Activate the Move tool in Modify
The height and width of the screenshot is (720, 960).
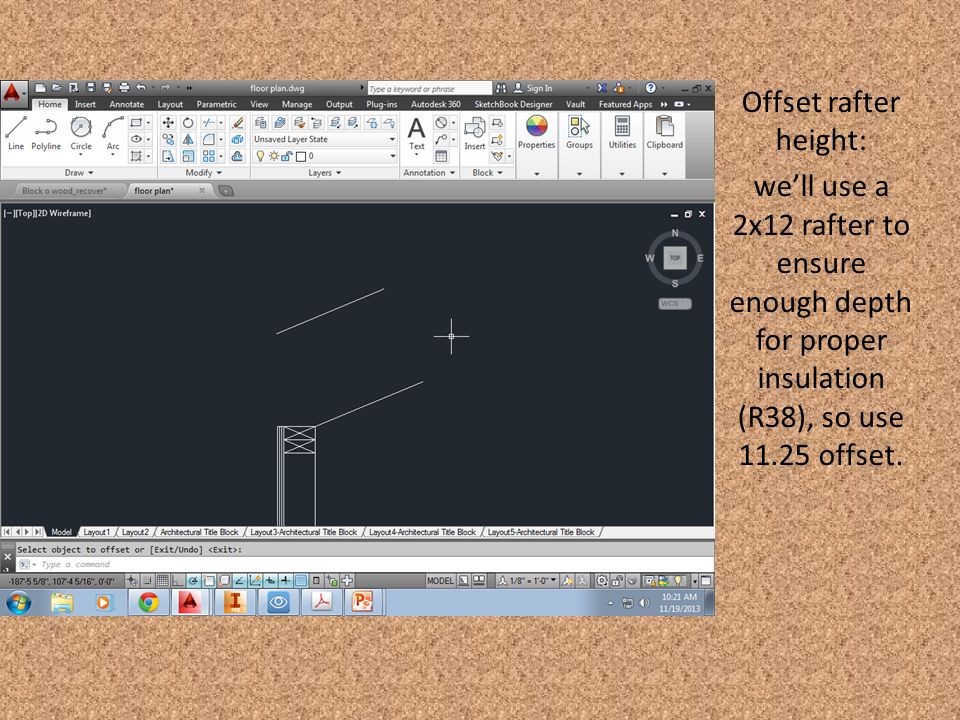(168, 123)
